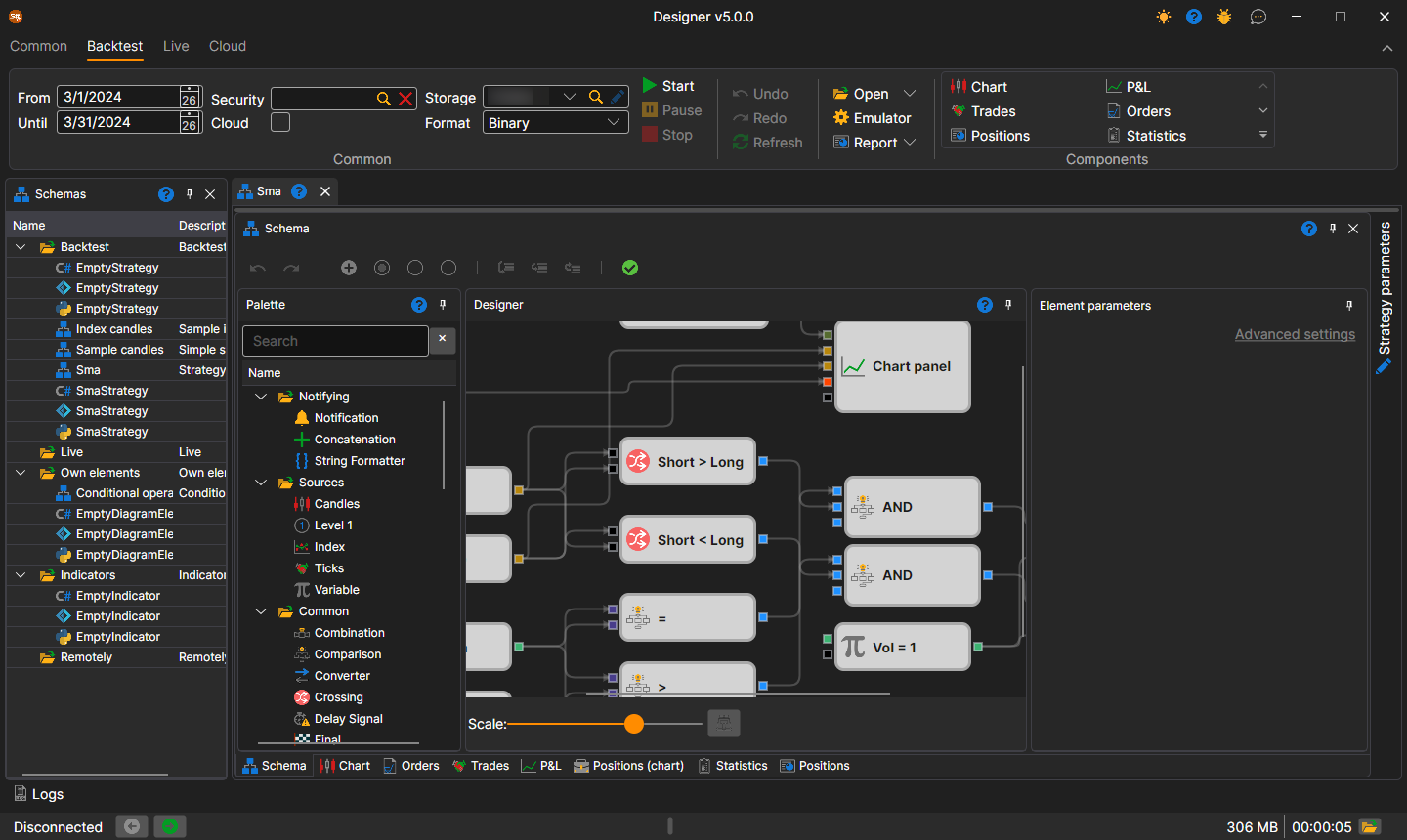Screen dimensions: 1407x840
Task: Toggle the pin on the Element parameters panel
Action: pos(1349,306)
